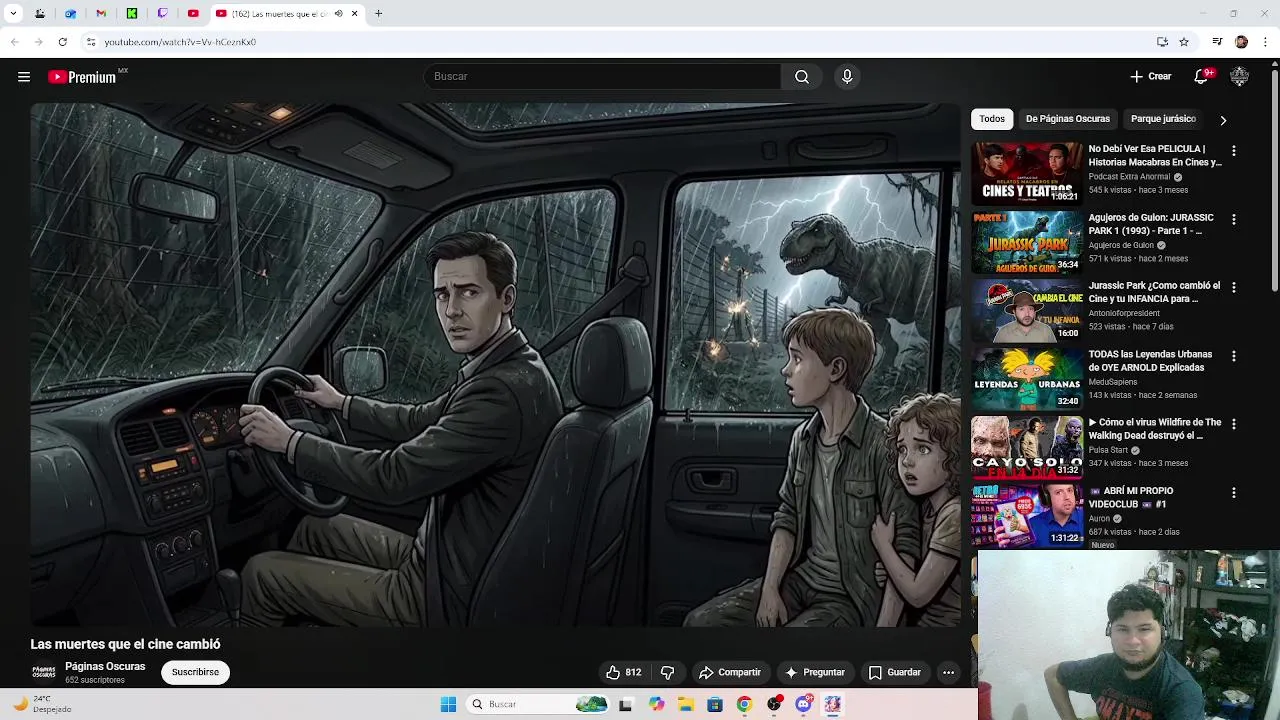Open options for OYE ARNOLD video
Viewport: 1280px width, 720px height.
pyautogui.click(x=1233, y=356)
